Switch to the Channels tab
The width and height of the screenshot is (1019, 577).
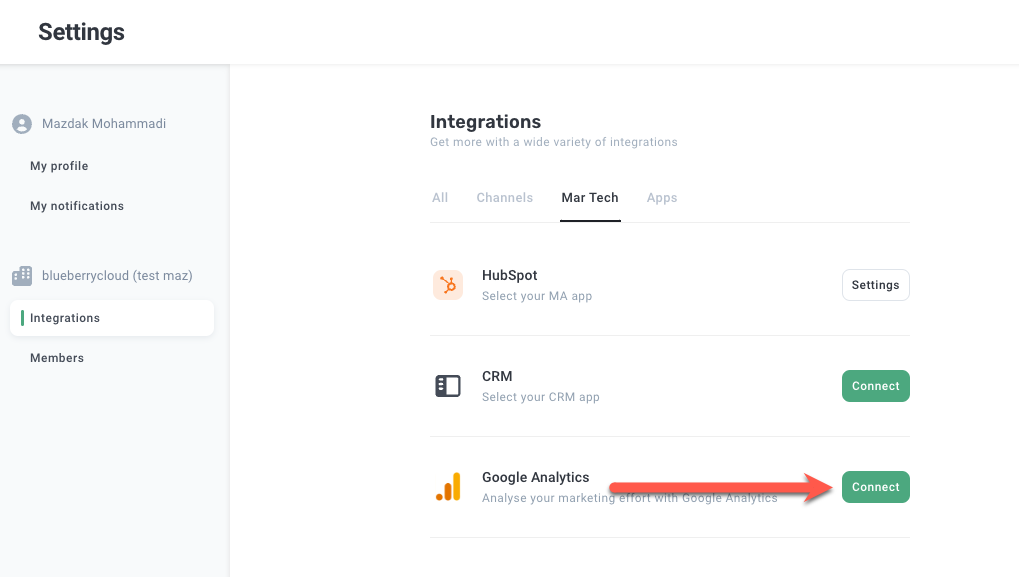coord(505,198)
